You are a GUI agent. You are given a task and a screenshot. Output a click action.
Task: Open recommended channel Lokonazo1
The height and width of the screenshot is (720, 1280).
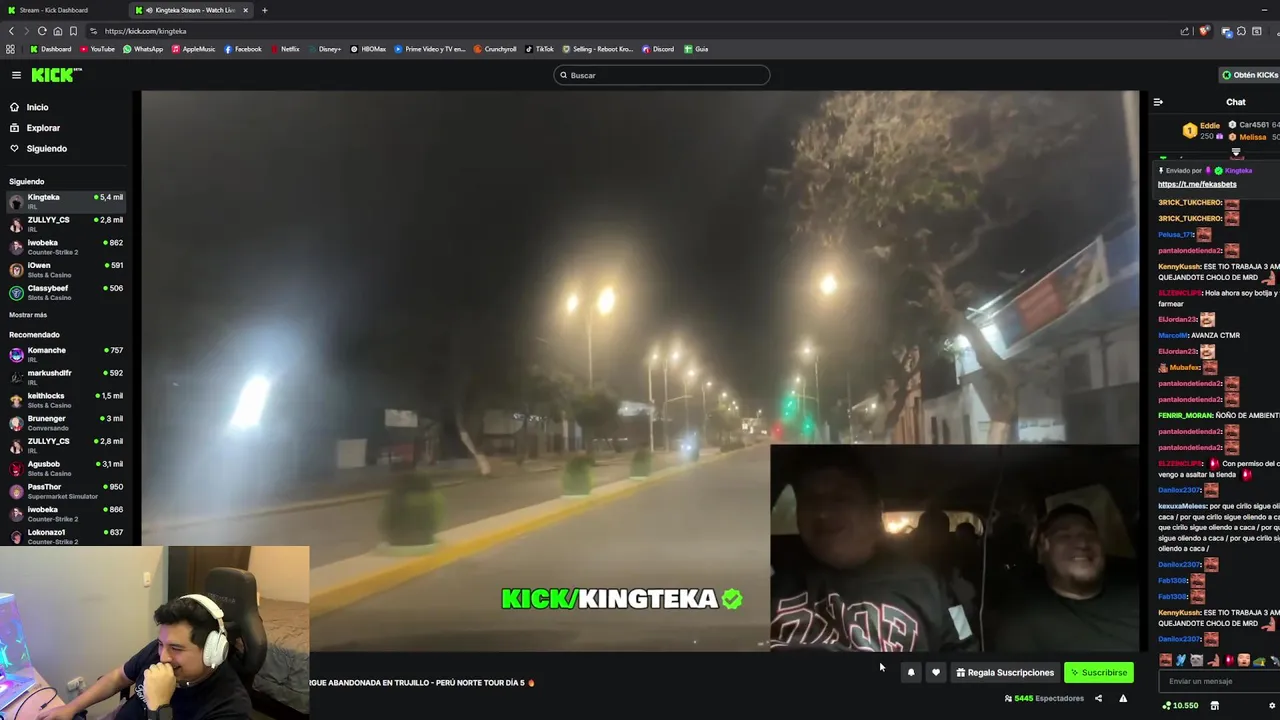click(x=66, y=536)
